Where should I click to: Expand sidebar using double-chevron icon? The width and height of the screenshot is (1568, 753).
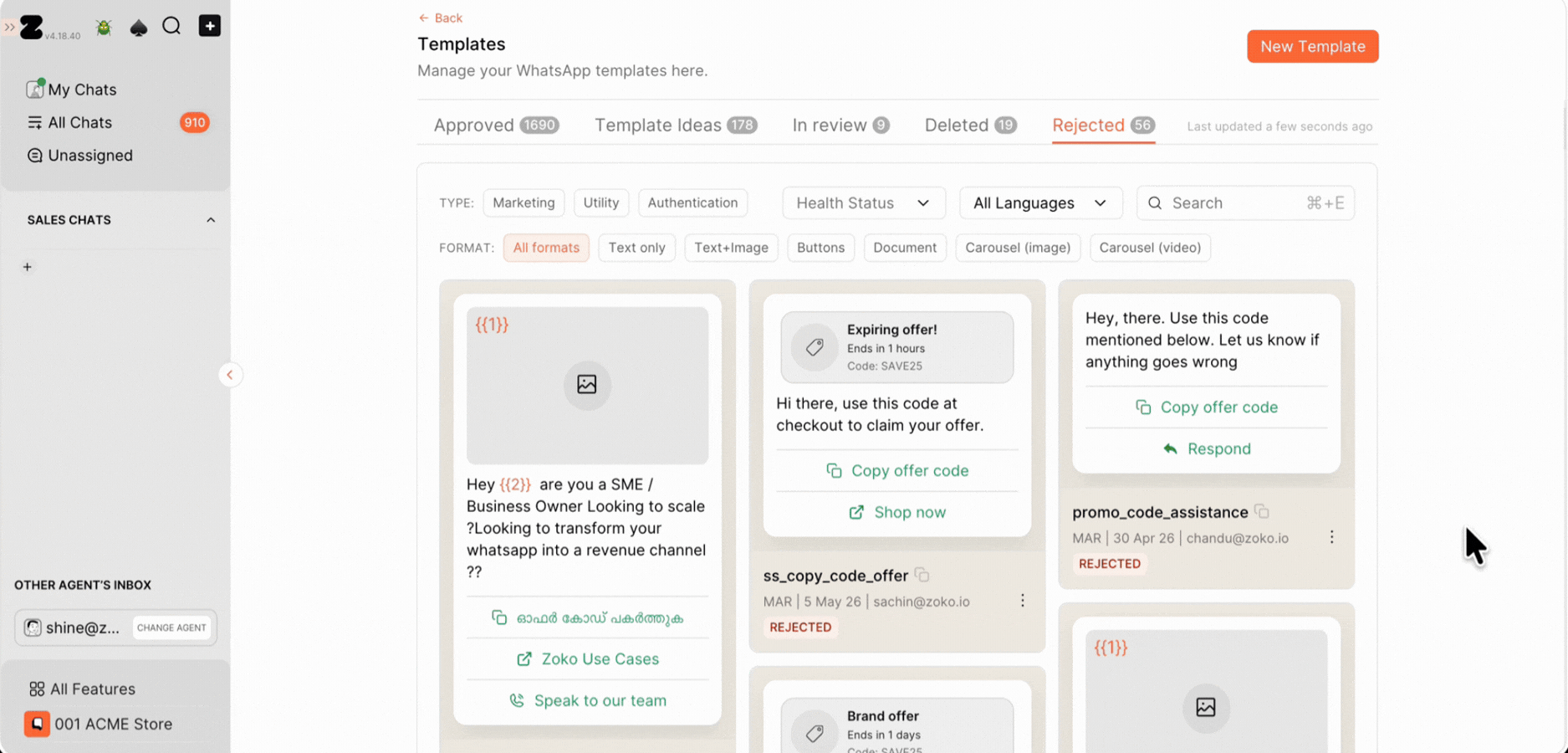(x=9, y=27)
